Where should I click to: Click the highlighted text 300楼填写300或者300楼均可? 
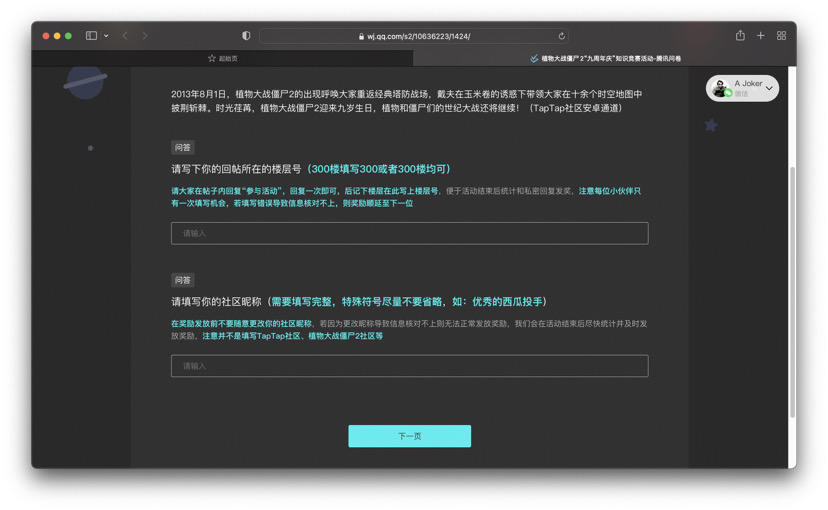pos(378,169)
